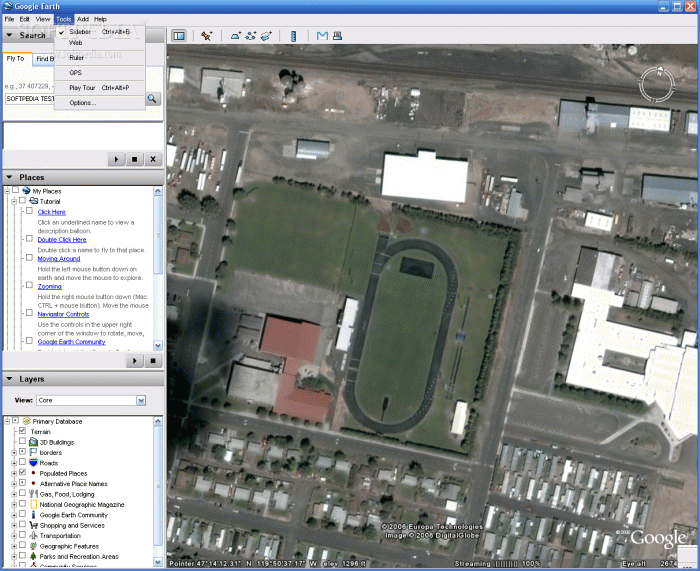This screenshot has width=700, height=571.
Task: Enable the Roads layer checkbox
Action: tap(22, 462)
